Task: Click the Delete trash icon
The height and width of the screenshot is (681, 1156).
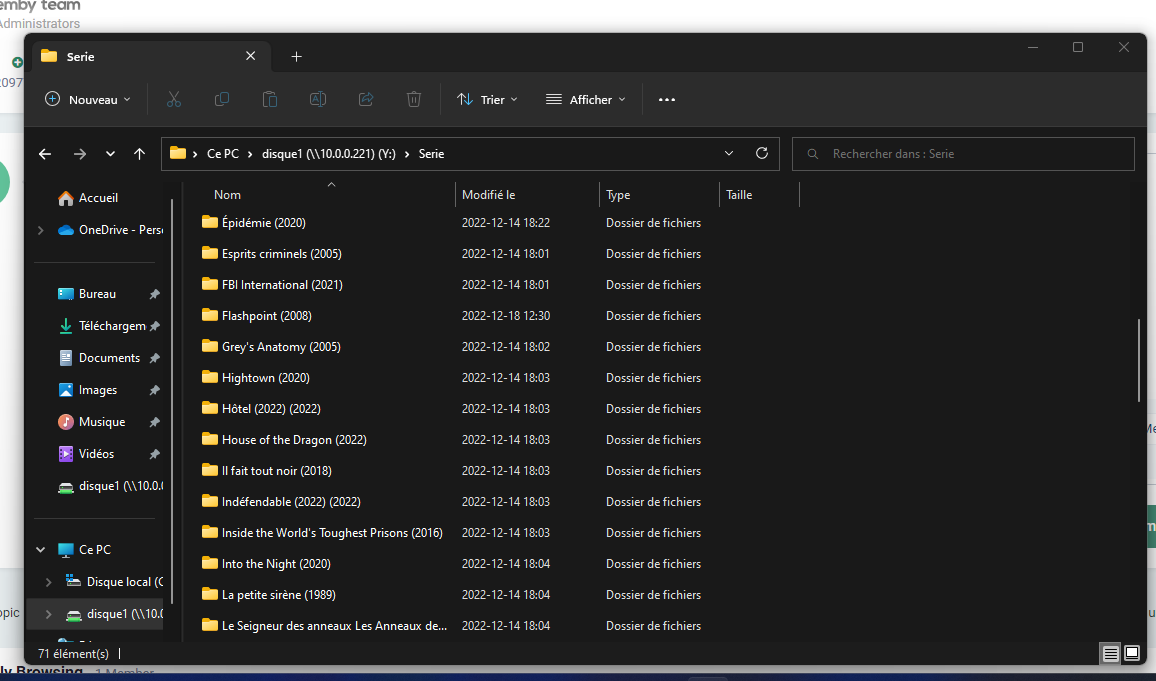Action: tap(414, 99)
